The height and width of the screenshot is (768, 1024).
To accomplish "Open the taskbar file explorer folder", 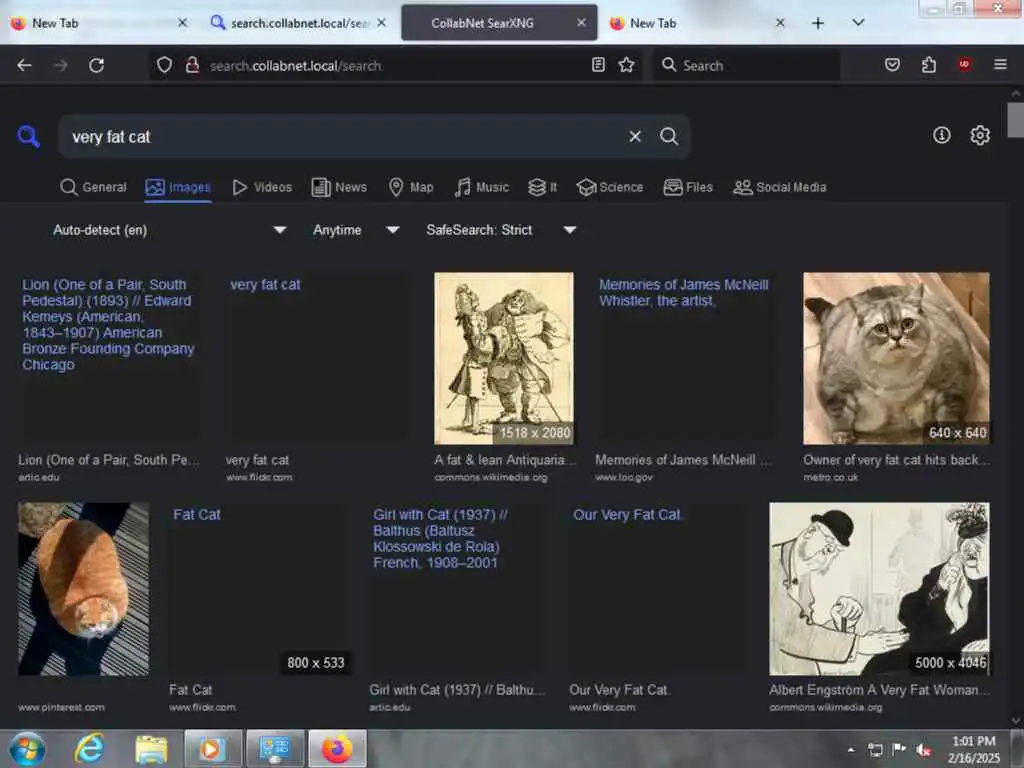I will (152, 749).
